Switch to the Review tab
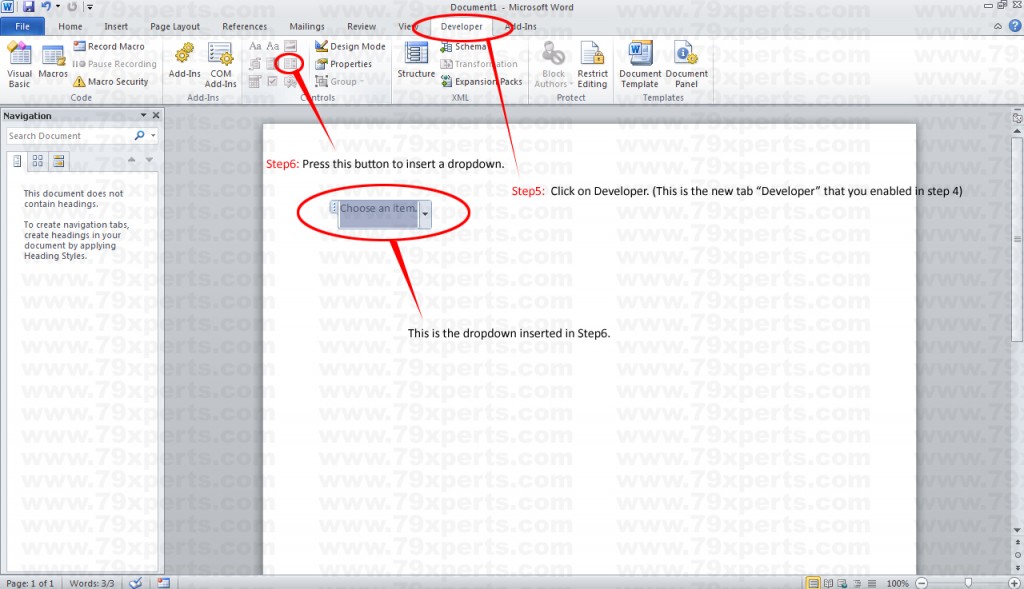The height and width of the screenshot is (589, 1024). [361, 27]
